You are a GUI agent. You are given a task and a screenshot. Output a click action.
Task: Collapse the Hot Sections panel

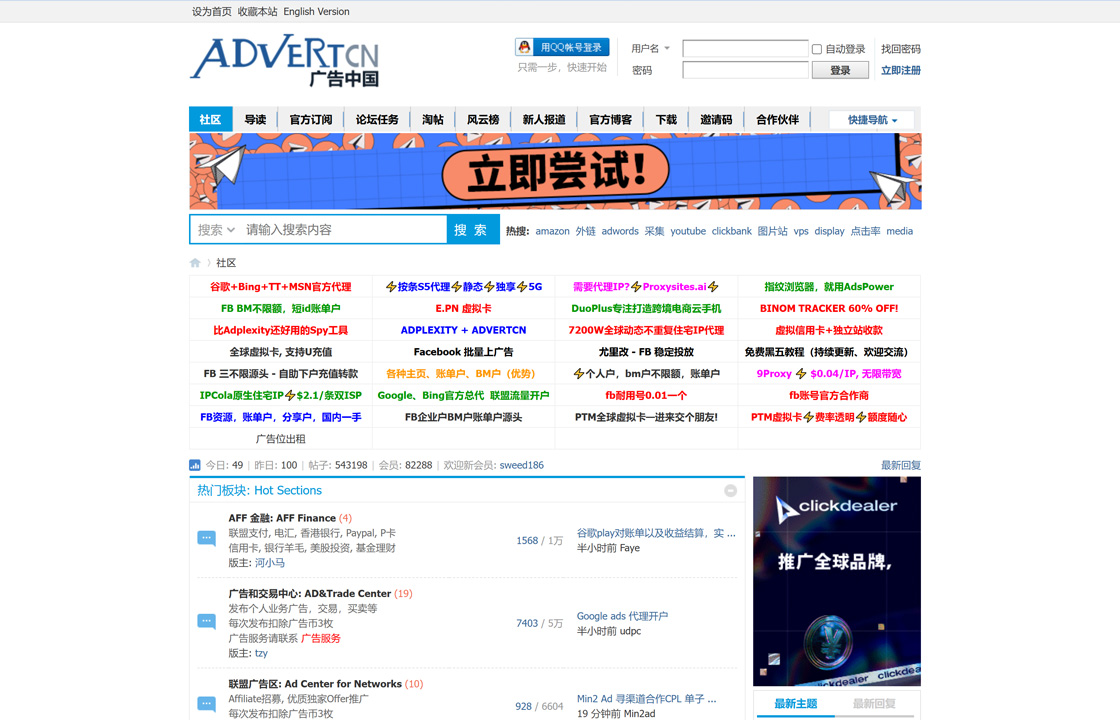(730, 491)
